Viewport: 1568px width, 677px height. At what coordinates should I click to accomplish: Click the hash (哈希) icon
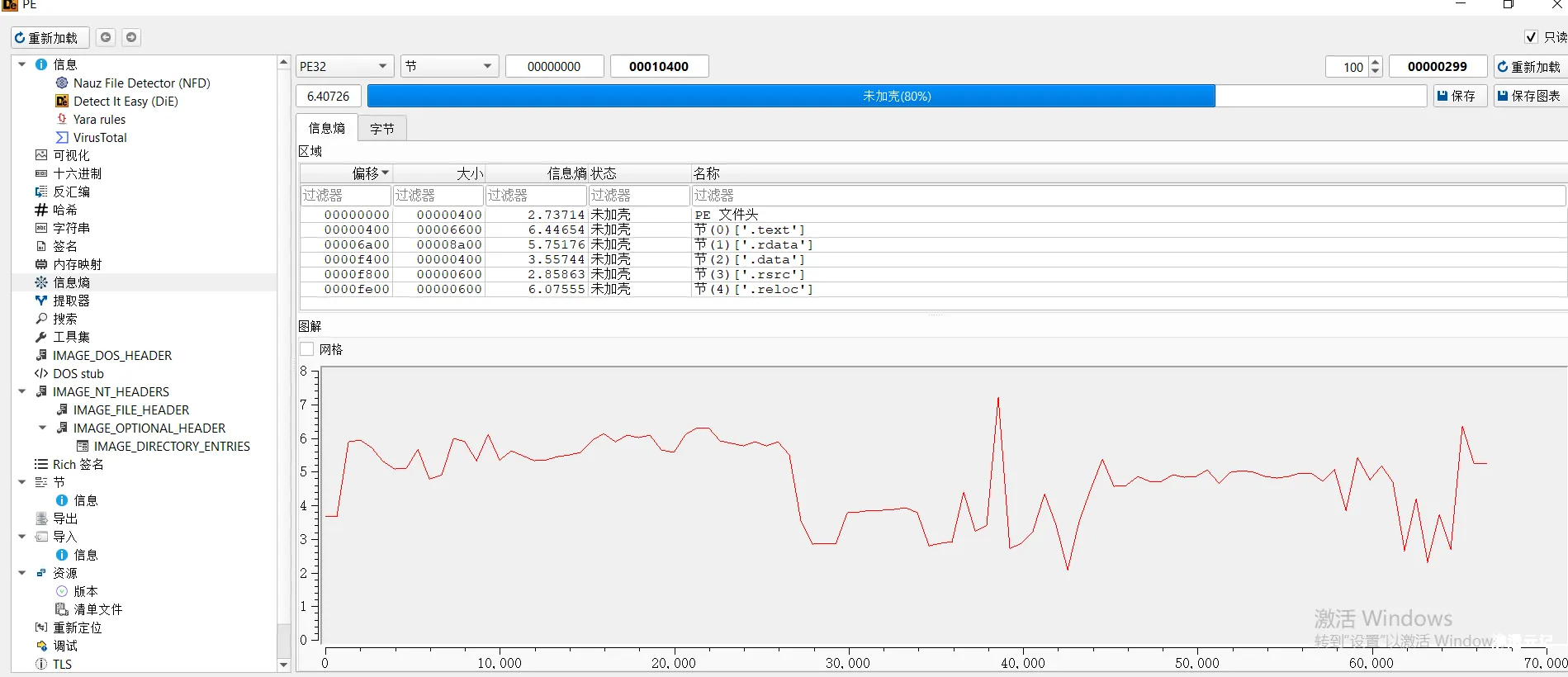tap(41, 210)
